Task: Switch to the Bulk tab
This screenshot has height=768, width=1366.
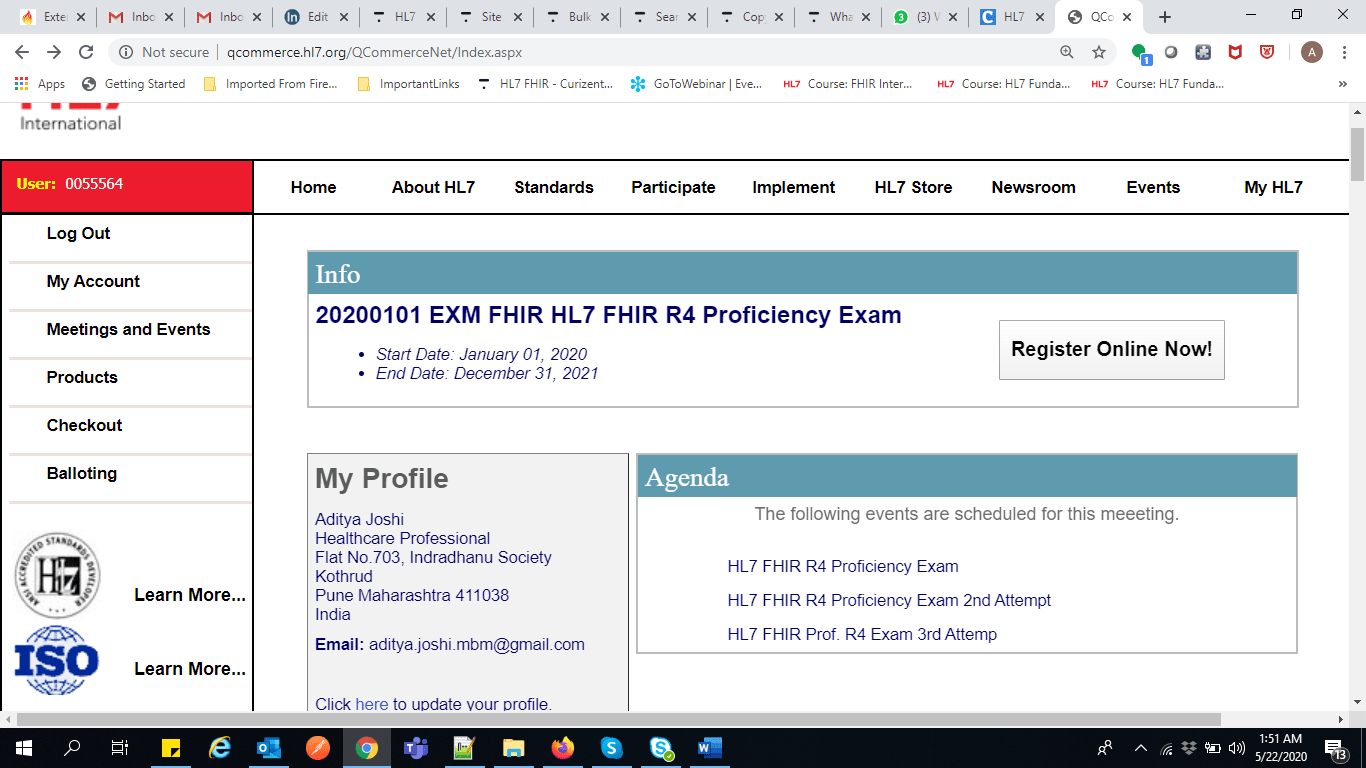Action: point(576,17)
